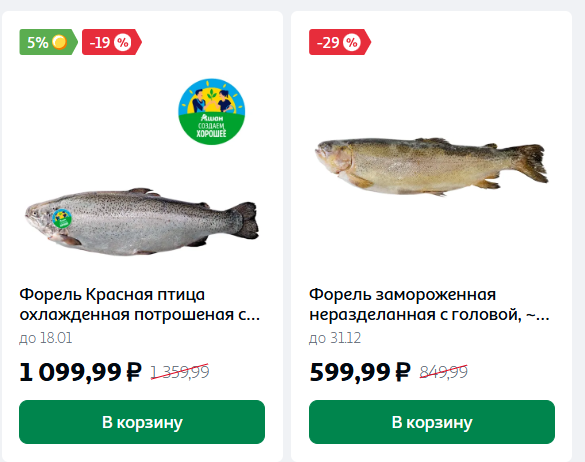The height and width of the screenshot is (462, 585).
Task: Add frozen Форель замороженная to cart
Action: (x=432, y=422)
